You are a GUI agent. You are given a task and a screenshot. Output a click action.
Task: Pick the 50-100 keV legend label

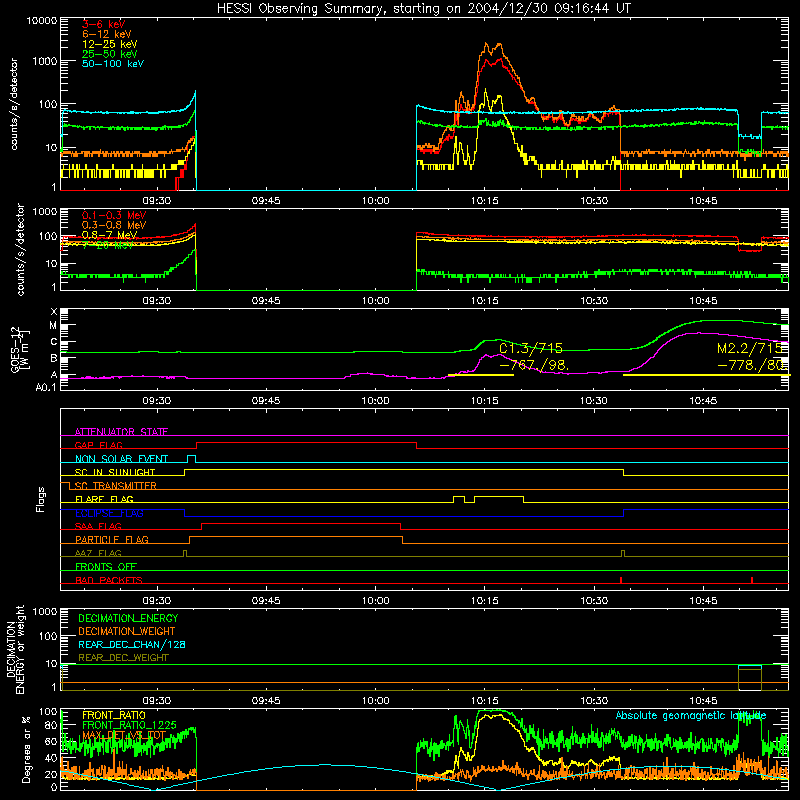(113, 64)
